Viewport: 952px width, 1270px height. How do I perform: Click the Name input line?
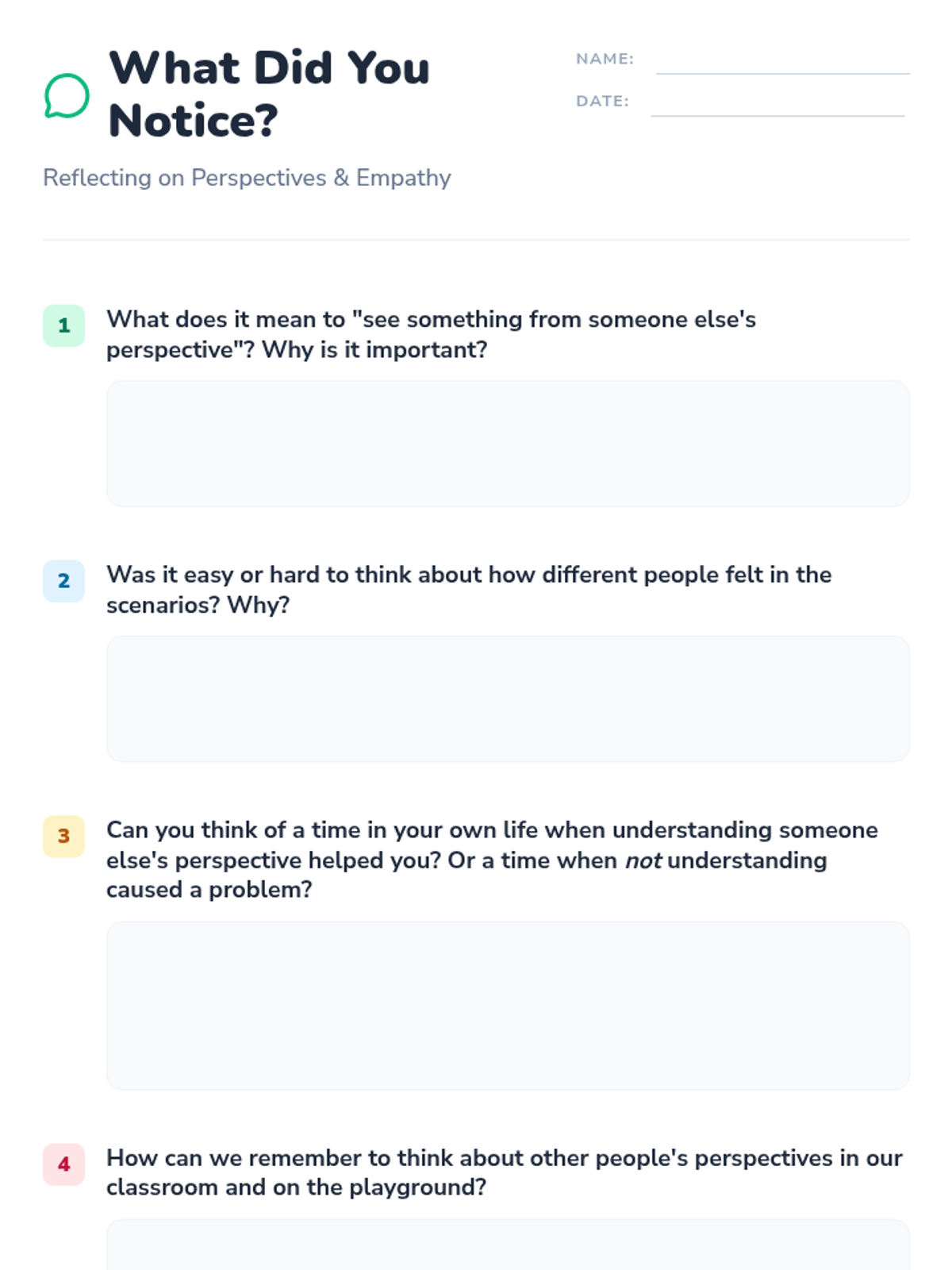coord(782,62)
